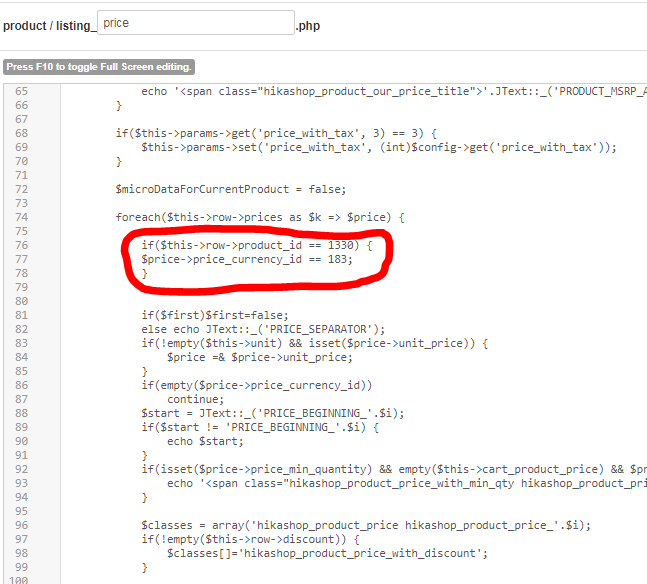Viewport: 647px width, 584px height.
Task: Click the closing brace on line 91
Action: [x=144, y=455]
